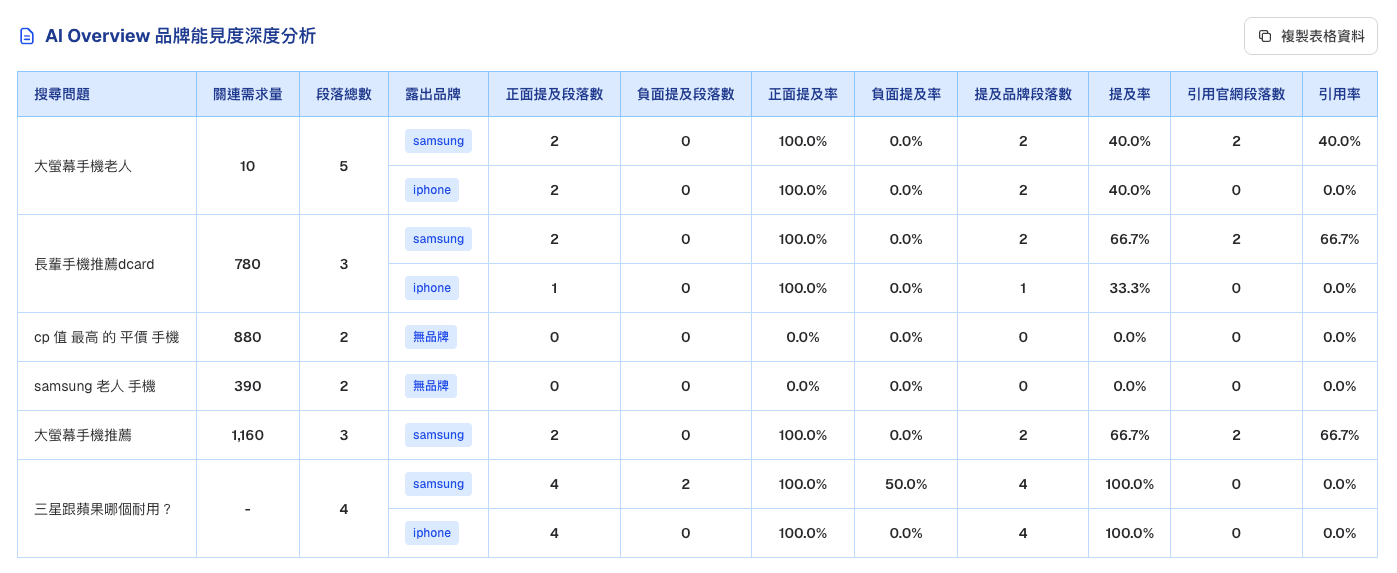Click the AI Overview 品牌能見度深度分析 heading
Screen dimensions: 1397x573
pos(180,36)
